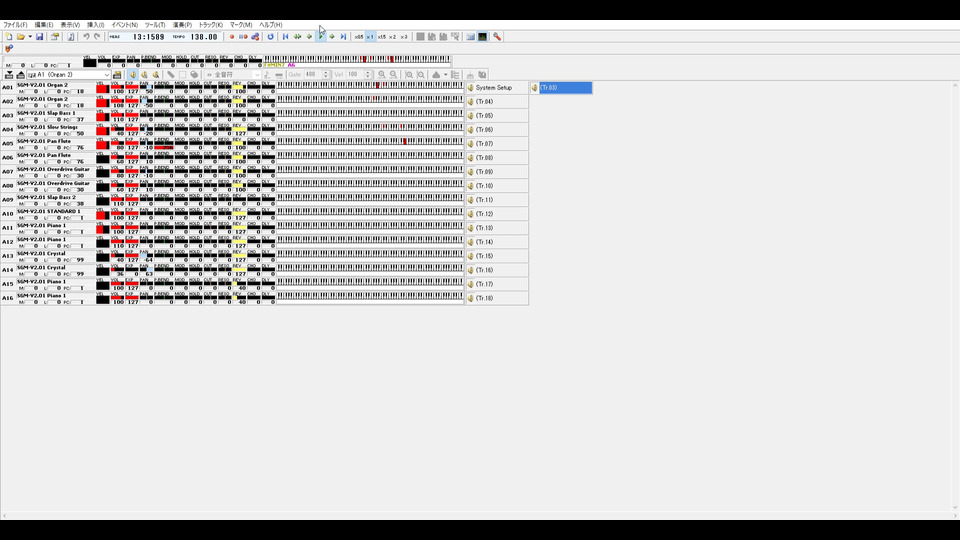Set playback speed to x0.5
The height and width of the screenshot is (540, 960).
point(359,37)
